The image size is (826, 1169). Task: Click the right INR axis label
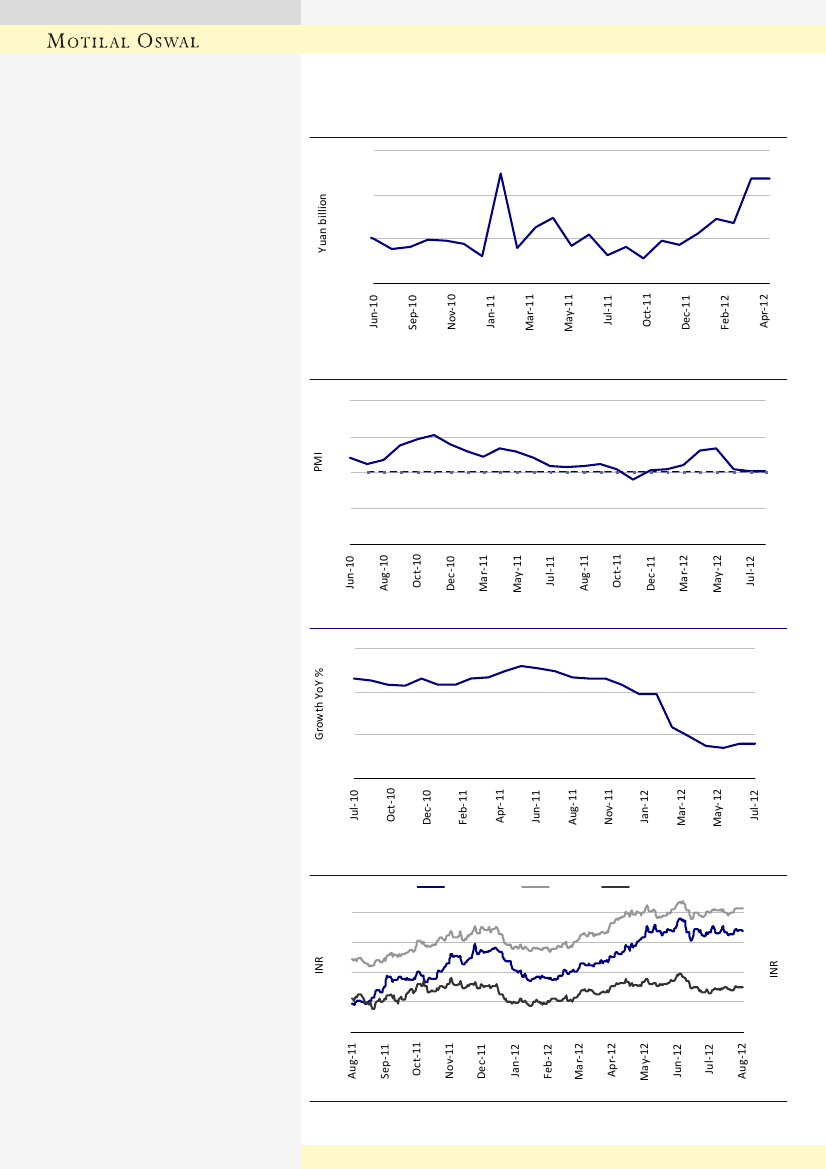[776, 969]
